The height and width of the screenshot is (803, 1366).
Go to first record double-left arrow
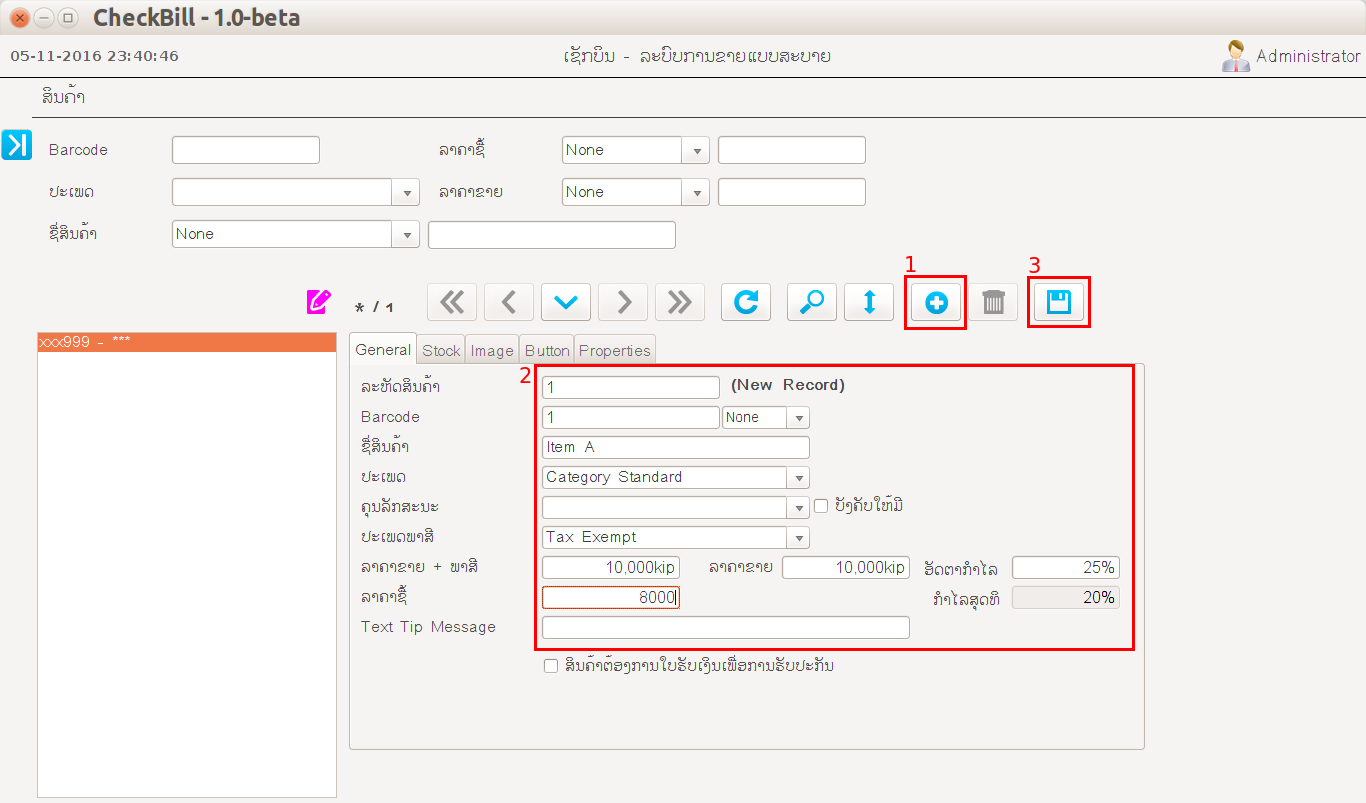(x=452, y=302)
